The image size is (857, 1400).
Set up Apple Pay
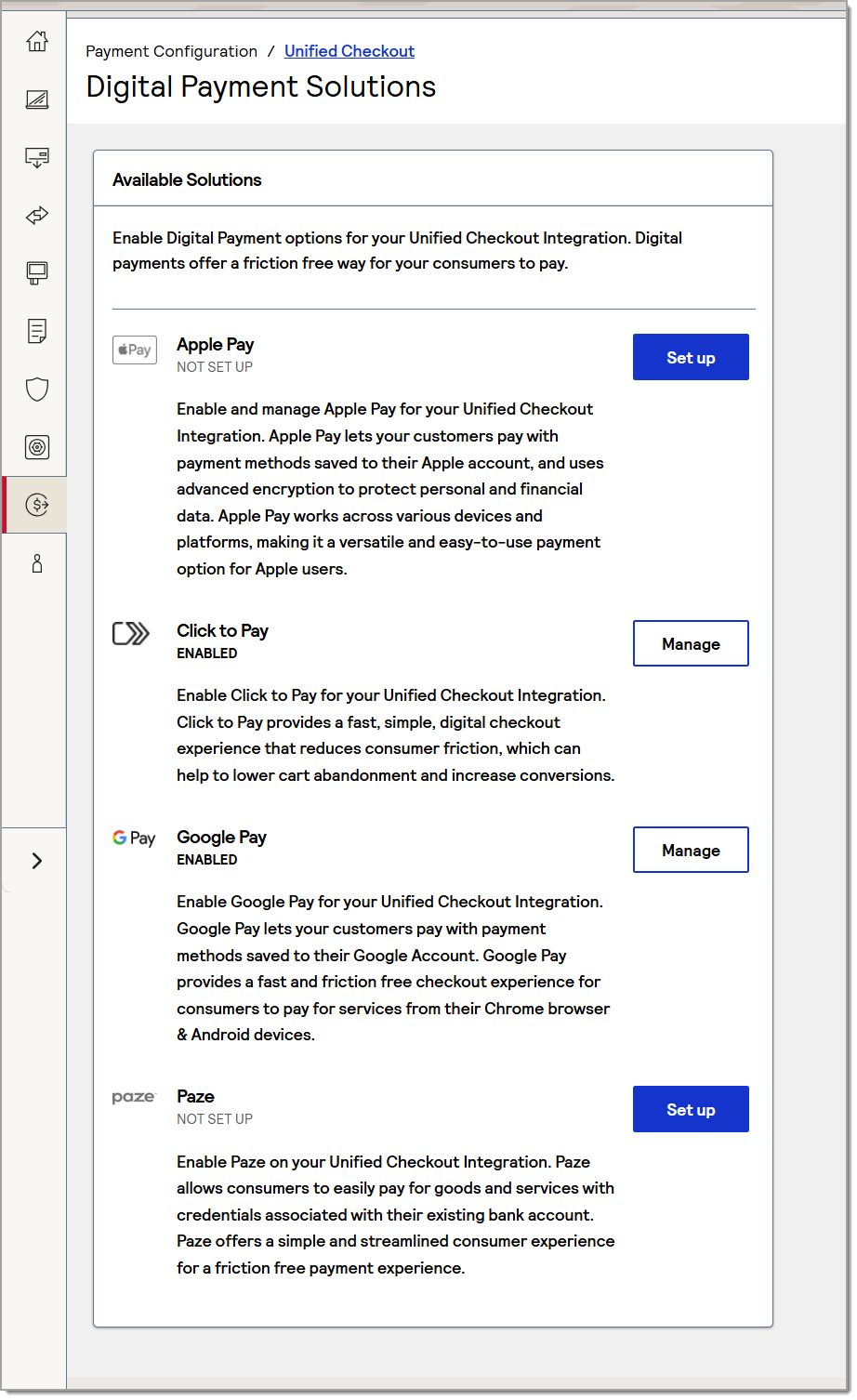coord(691,357)
